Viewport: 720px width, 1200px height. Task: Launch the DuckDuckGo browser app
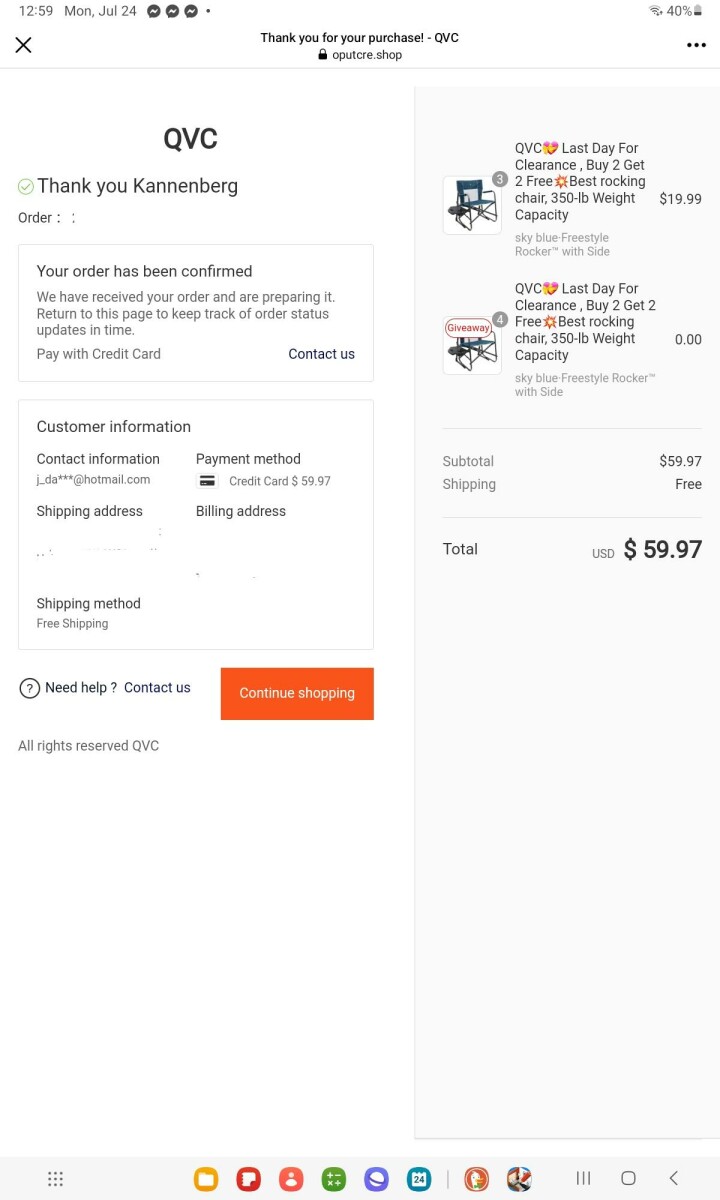click(476, 1179)
